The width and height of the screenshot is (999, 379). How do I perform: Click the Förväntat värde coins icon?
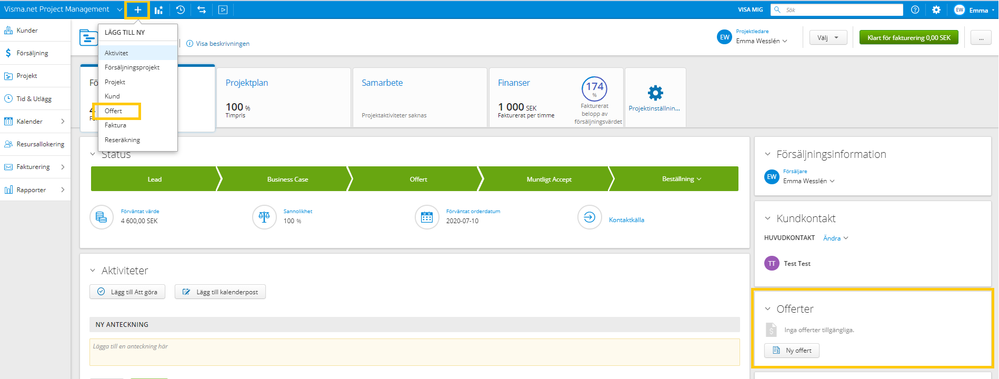pos(102,217)
